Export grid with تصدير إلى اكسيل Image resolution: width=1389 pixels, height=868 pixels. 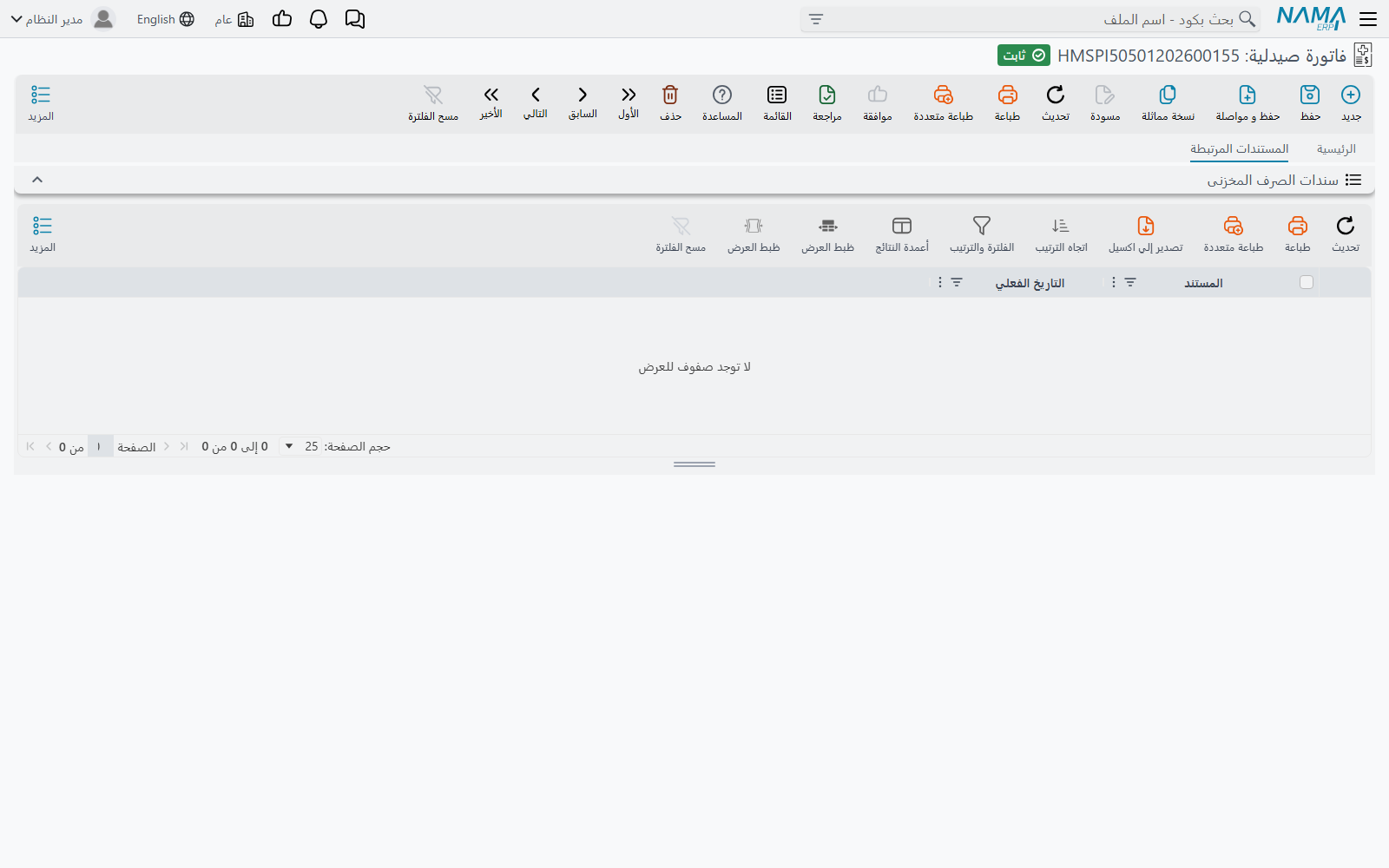pos(1146,226)
